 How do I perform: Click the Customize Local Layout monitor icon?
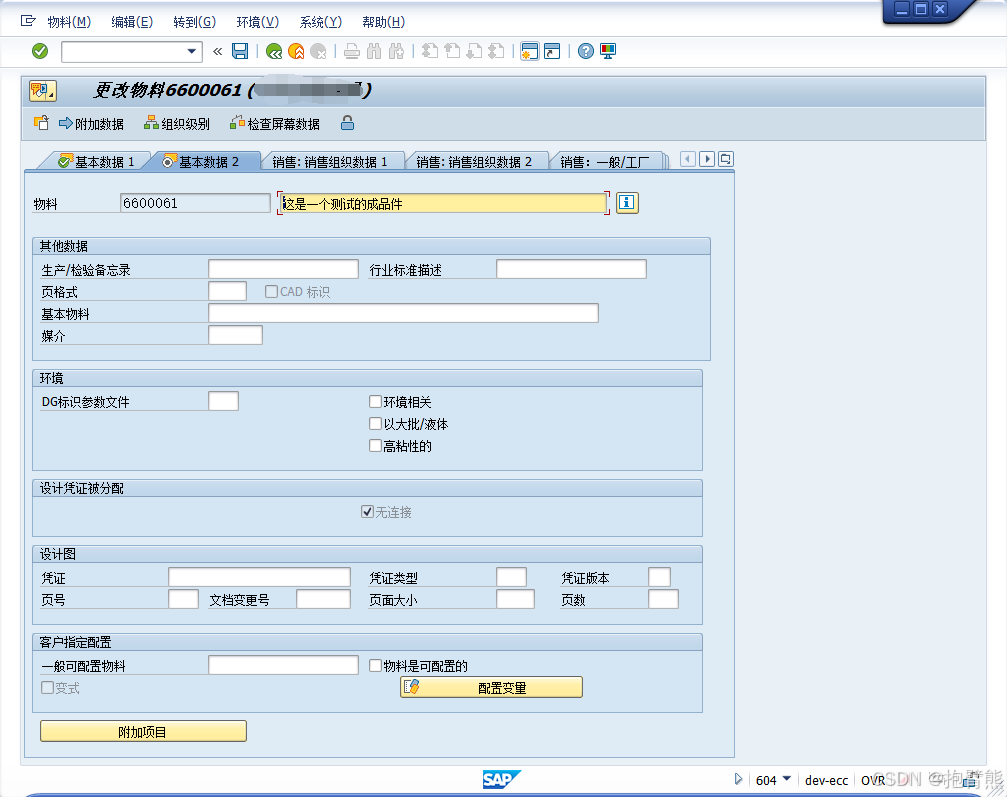(608, 51)
